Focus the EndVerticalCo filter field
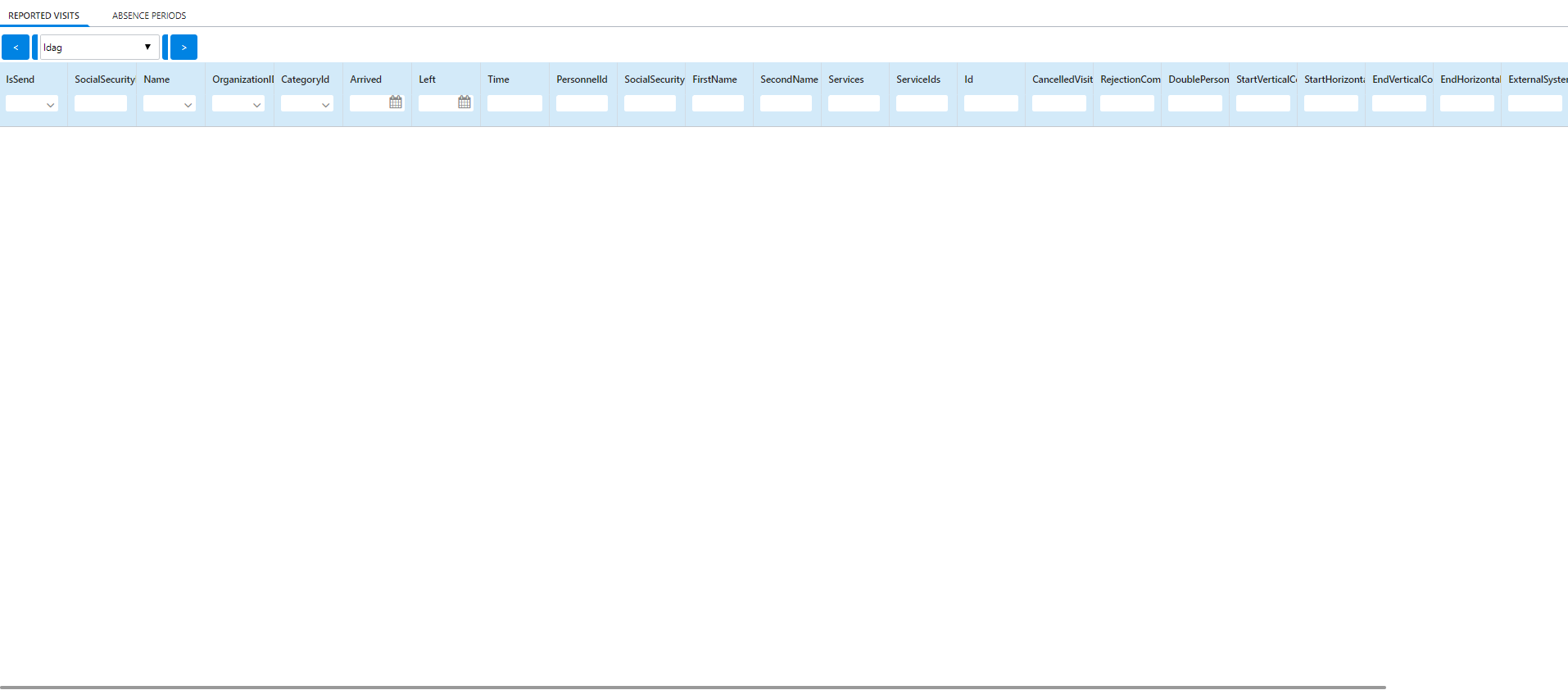The image size is (1568, 690). pyautogui.click(x=1399, y=103)
